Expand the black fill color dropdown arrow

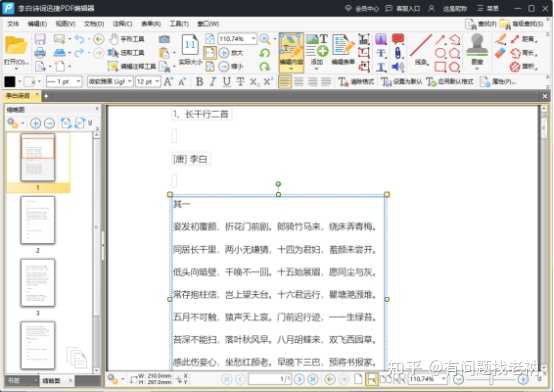19,82
